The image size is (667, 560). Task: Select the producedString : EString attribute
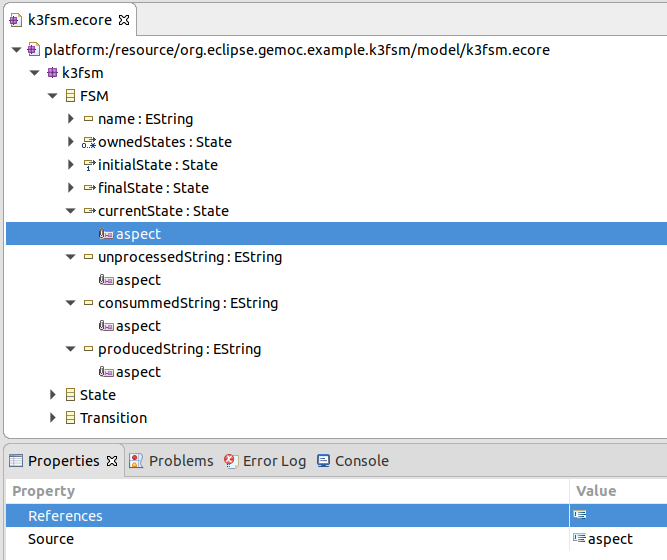coord(179,349)
